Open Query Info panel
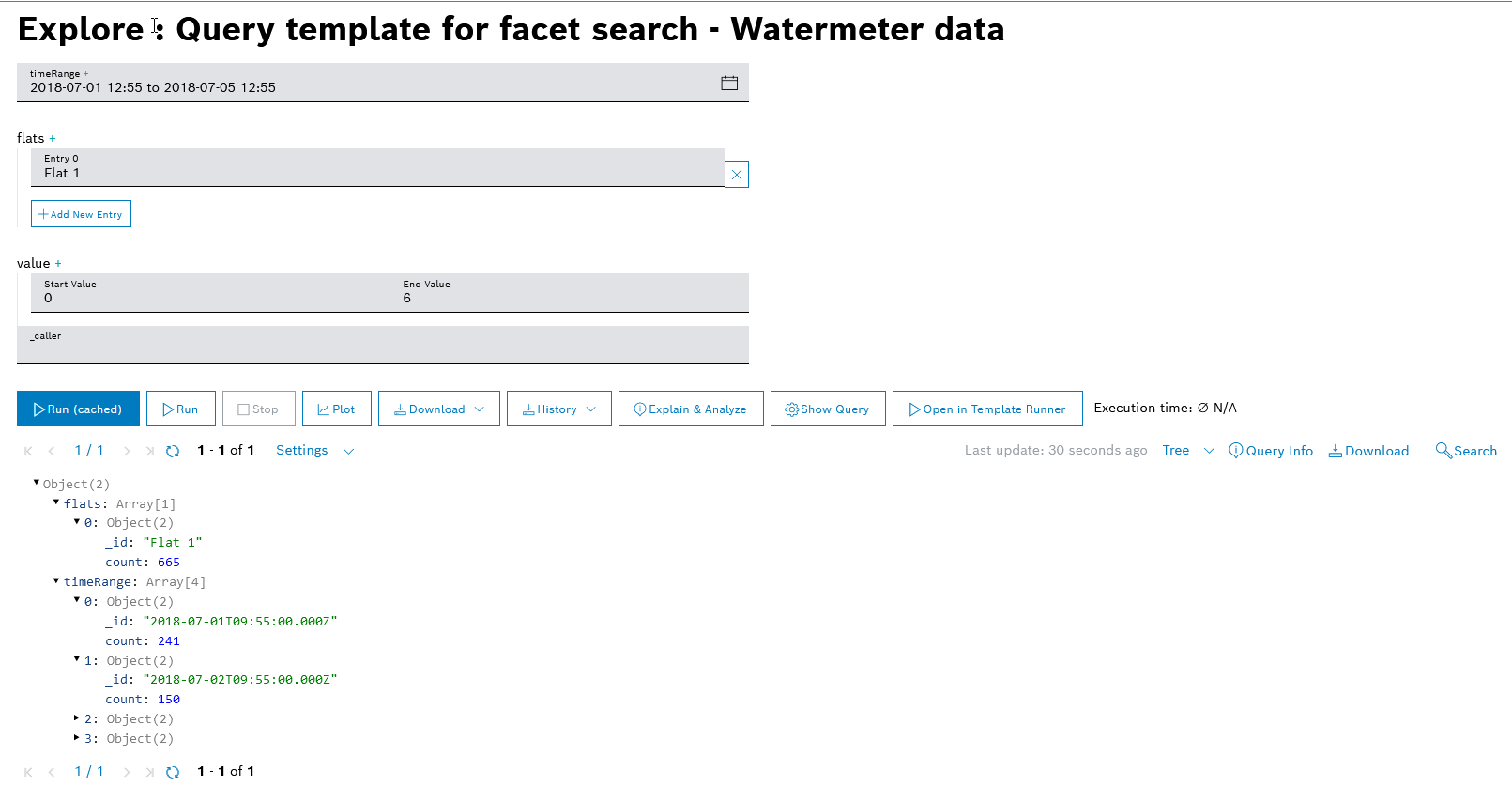1512x787 pixels. coord(1271,451)
